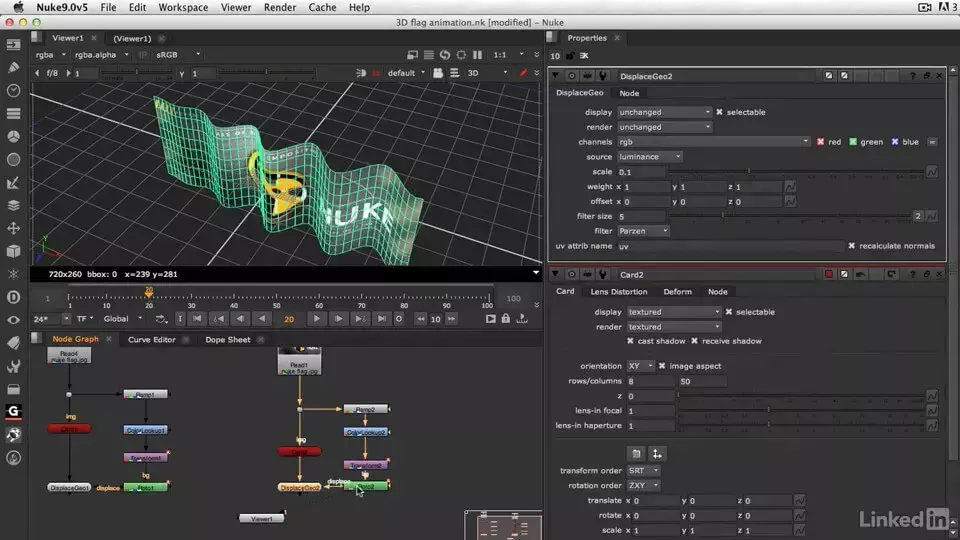Select the DisplaceGeo1 node
The width and height of the screenshot is (960, 540).
pyautogui.click(x=69, y=488)
